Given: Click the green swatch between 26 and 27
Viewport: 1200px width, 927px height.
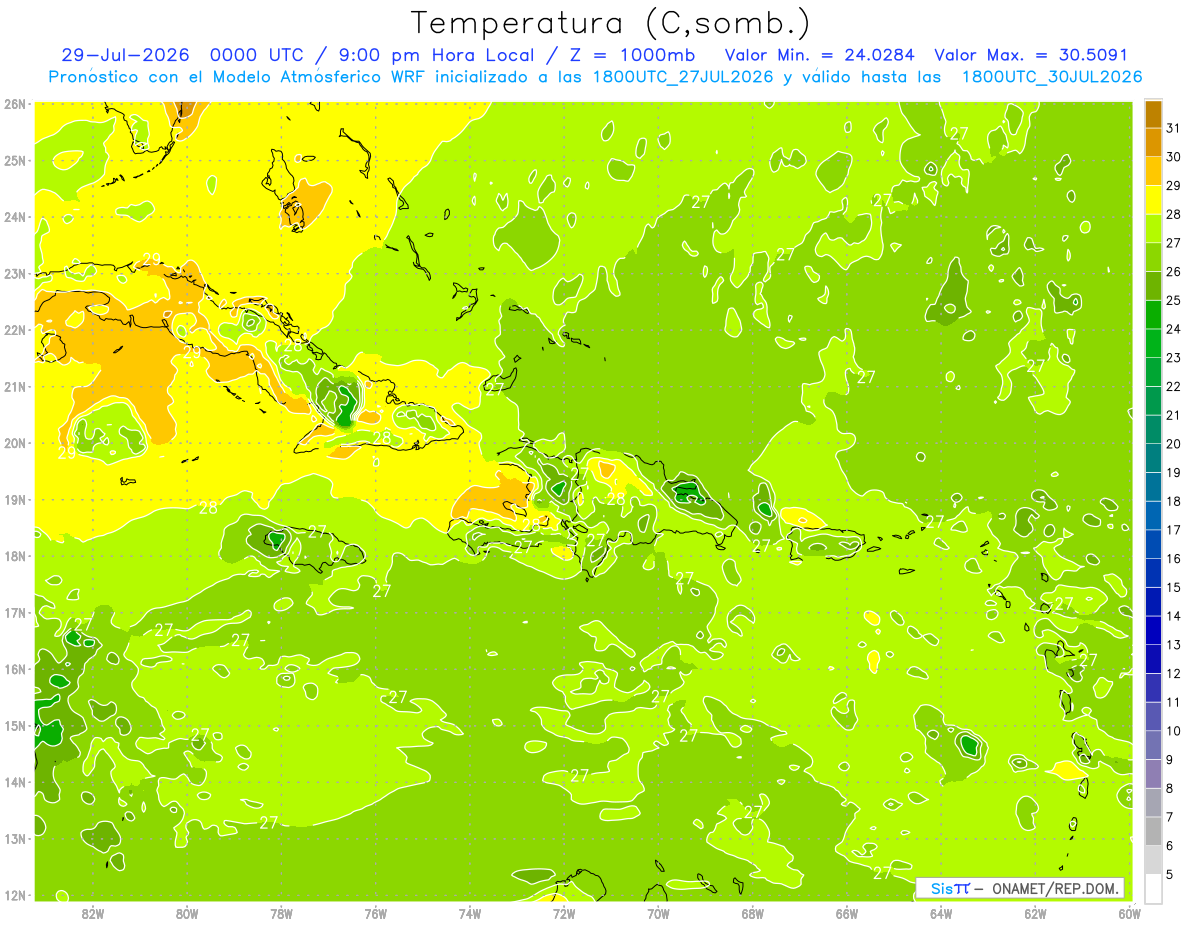Looking at the screenshot, I should [x=1154, y=257].
